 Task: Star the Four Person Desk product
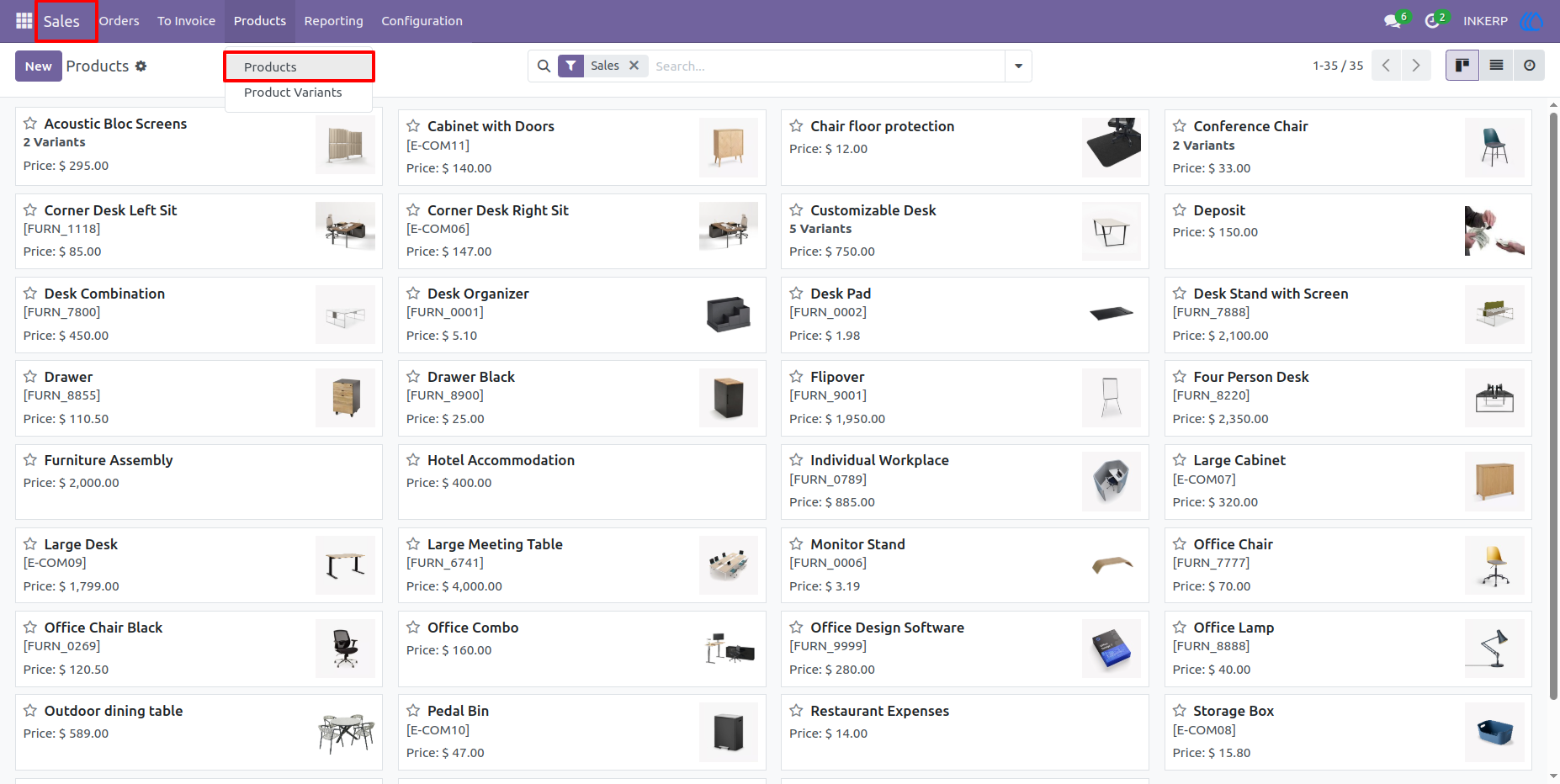coord(1180,376)
